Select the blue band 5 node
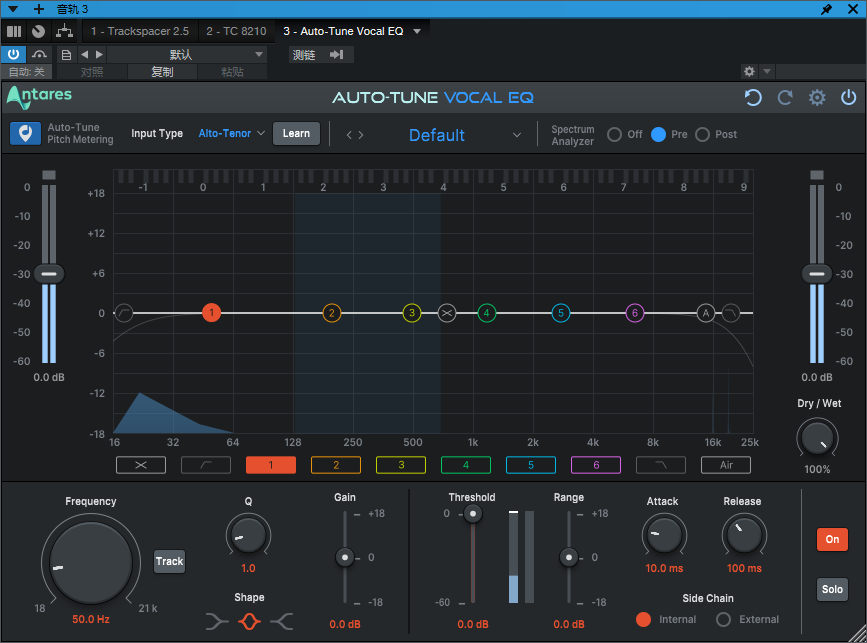Screen dimensions: 867x643 (561, 313)
